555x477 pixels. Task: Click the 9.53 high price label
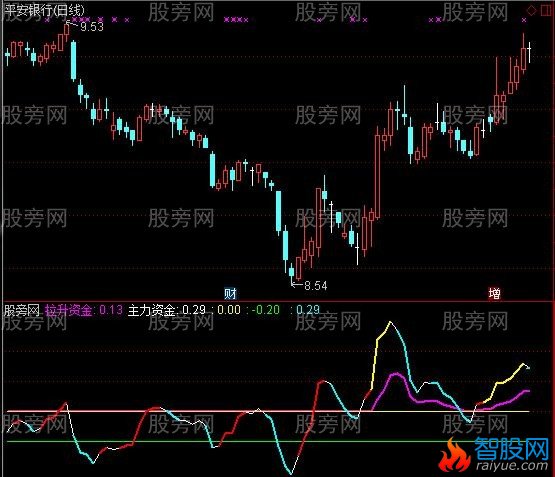coord(92,27)
